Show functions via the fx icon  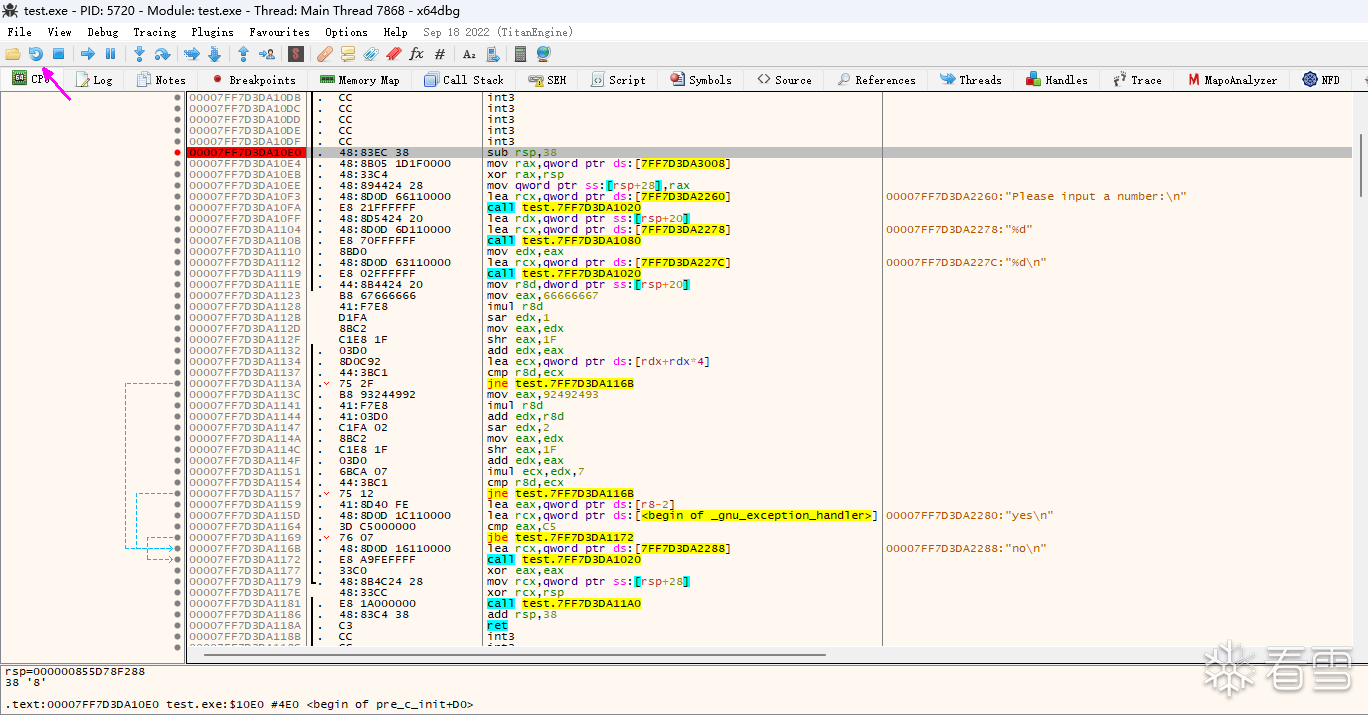[x=416, y=54]
